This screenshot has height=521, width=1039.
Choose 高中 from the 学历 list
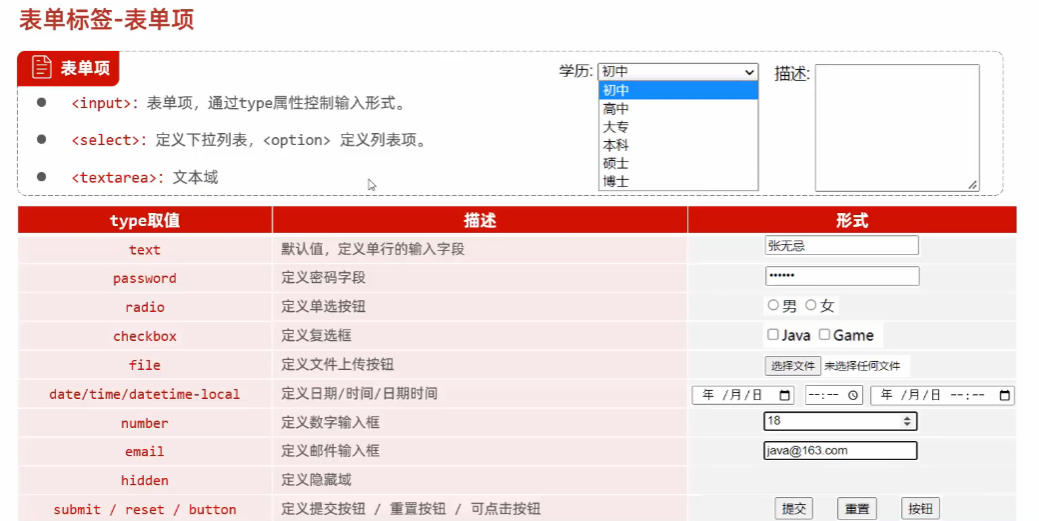616,109
